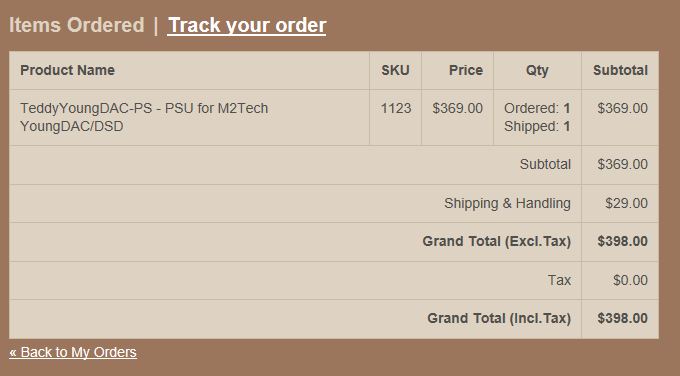Click the Qty column header
The height and width of the screenshot is (376, 680).
537,71
